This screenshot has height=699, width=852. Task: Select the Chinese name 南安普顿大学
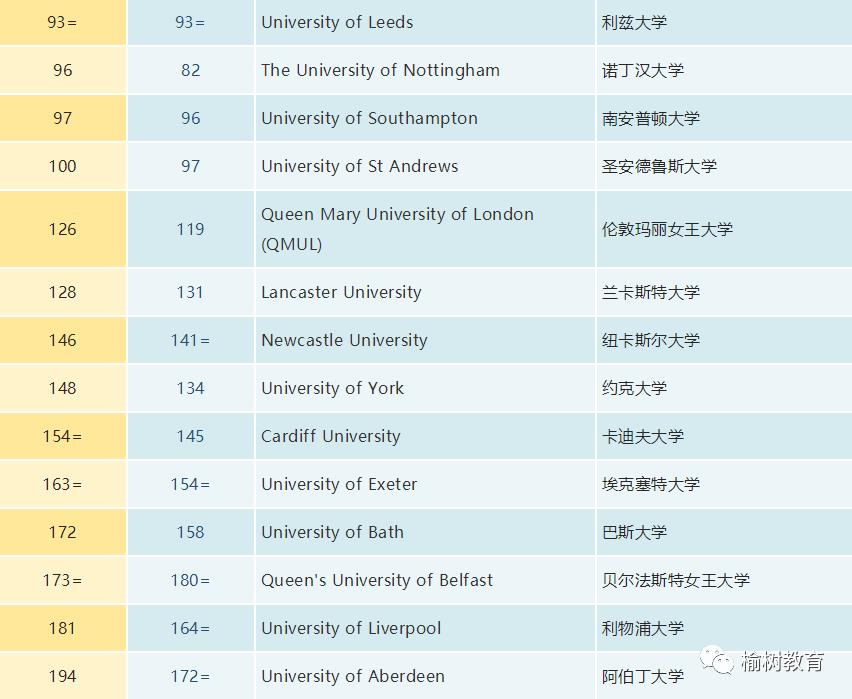pos(650,118)
